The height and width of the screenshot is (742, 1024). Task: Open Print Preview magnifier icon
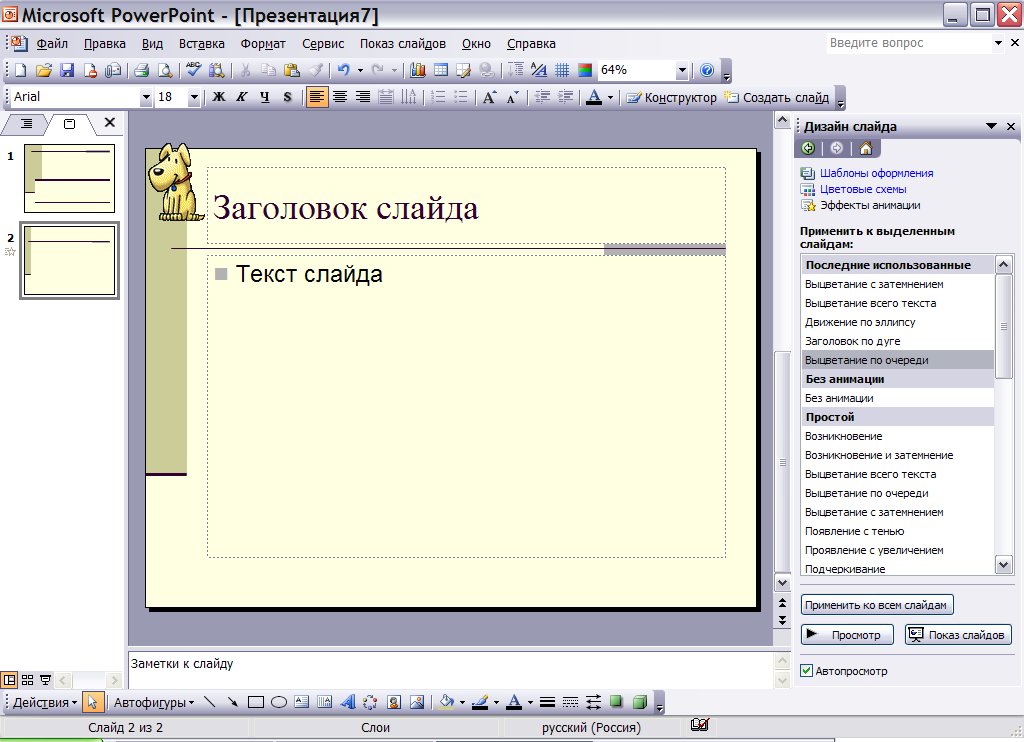(x=165, y=70)
